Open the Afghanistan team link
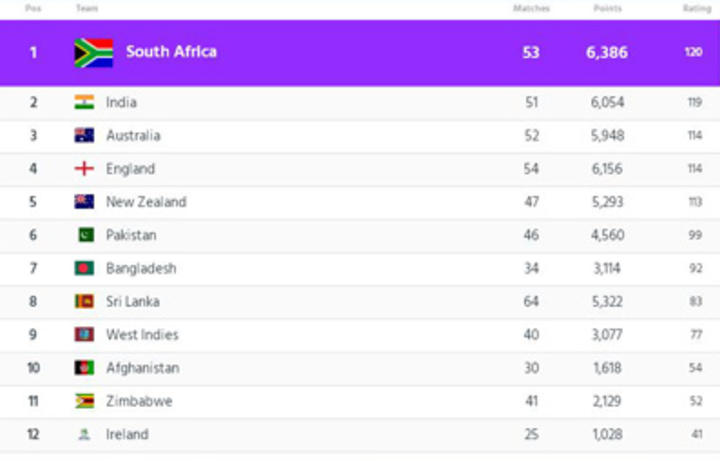 [143, 368]
